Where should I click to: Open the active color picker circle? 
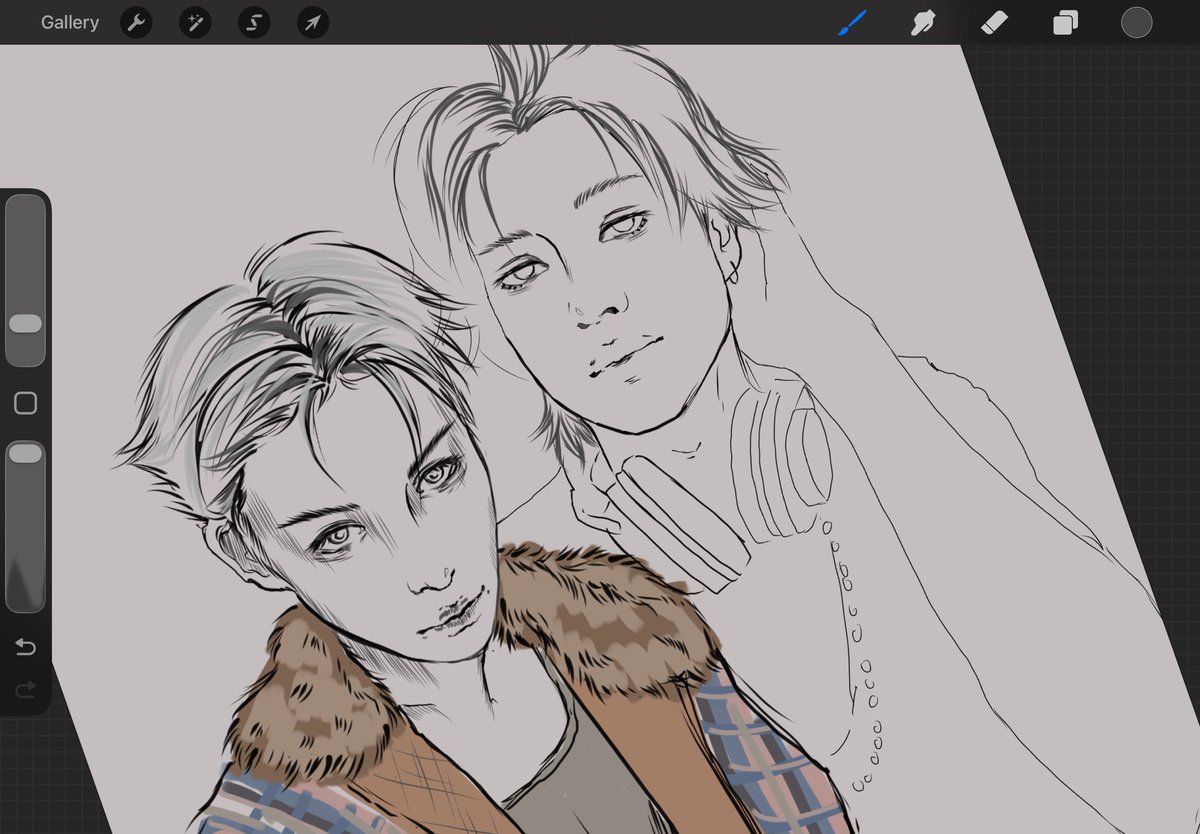click(1137, 22)
